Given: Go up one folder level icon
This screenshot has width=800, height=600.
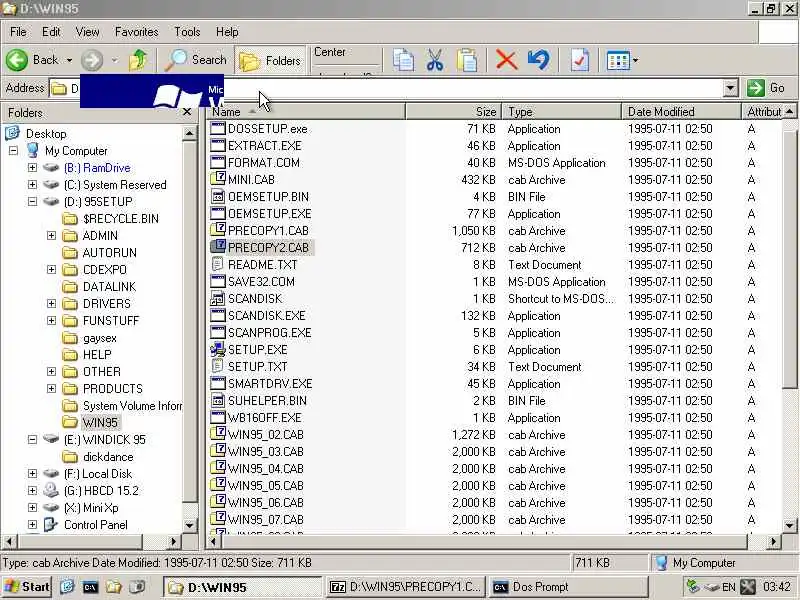Looking at the screenshot, I should pyautogui.click(x=138, y=60).
